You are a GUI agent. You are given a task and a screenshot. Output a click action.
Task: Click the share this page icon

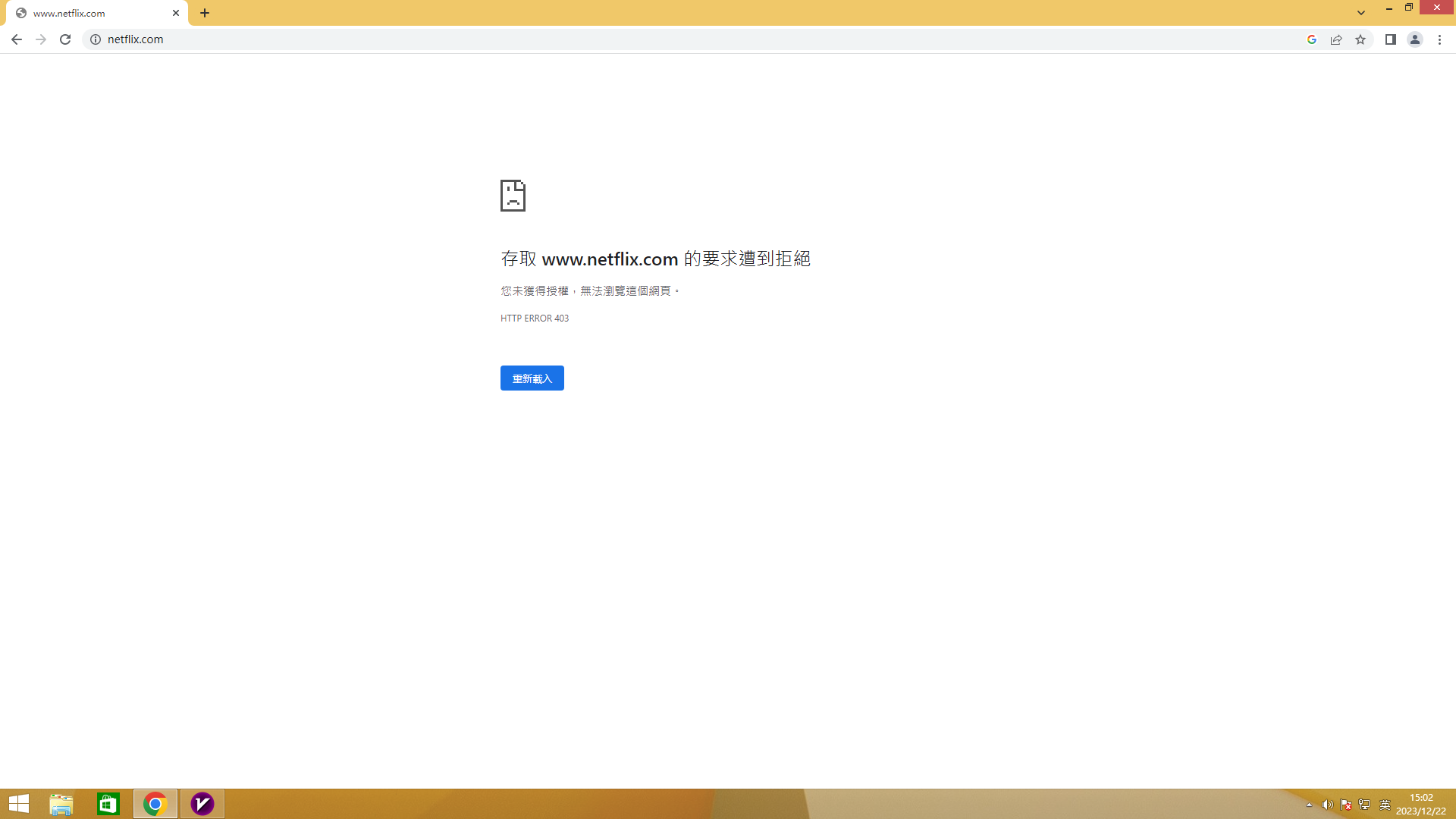pos(1336,39)
